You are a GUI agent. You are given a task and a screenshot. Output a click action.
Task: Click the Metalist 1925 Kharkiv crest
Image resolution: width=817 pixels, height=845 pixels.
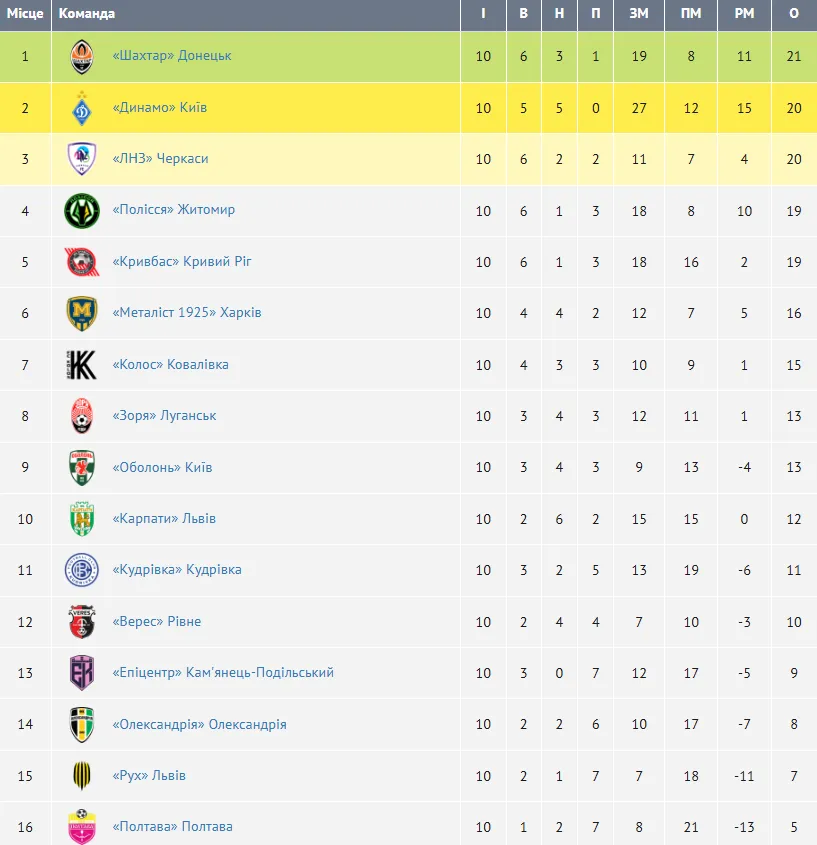coord(82,314)
